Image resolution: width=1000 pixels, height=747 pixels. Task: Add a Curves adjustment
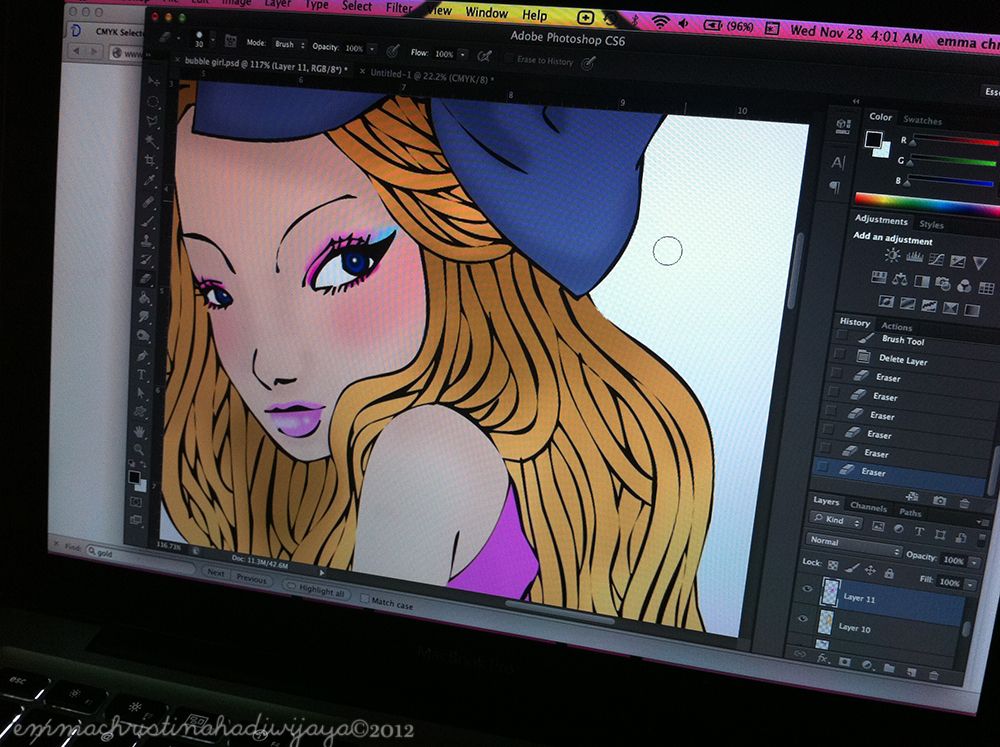pos(936,259)
